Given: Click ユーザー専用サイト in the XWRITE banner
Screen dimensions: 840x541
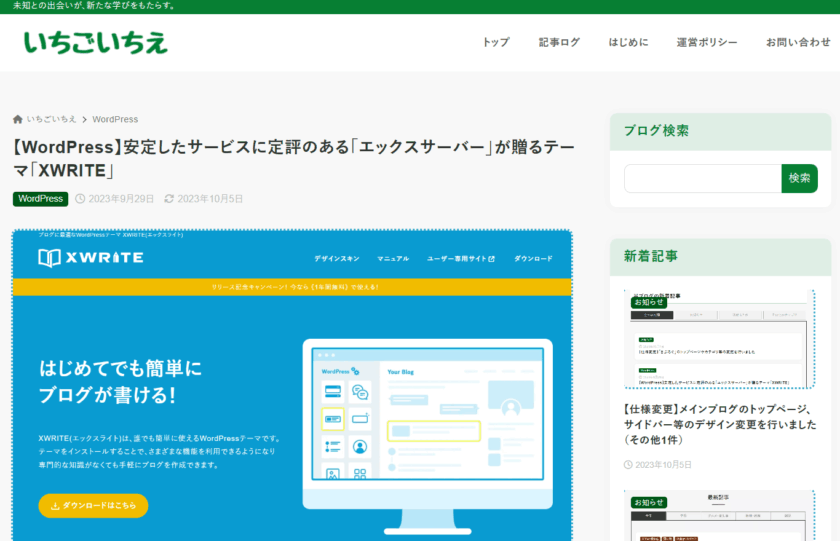Looking at the screenshot, I should 461,259.
